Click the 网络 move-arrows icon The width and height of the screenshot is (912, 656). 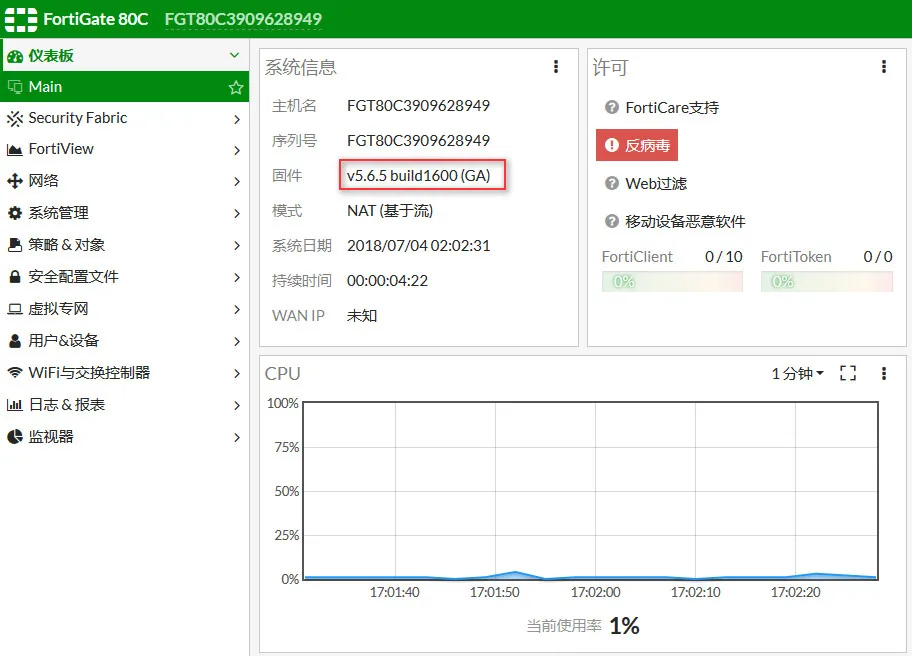[15, 181]
